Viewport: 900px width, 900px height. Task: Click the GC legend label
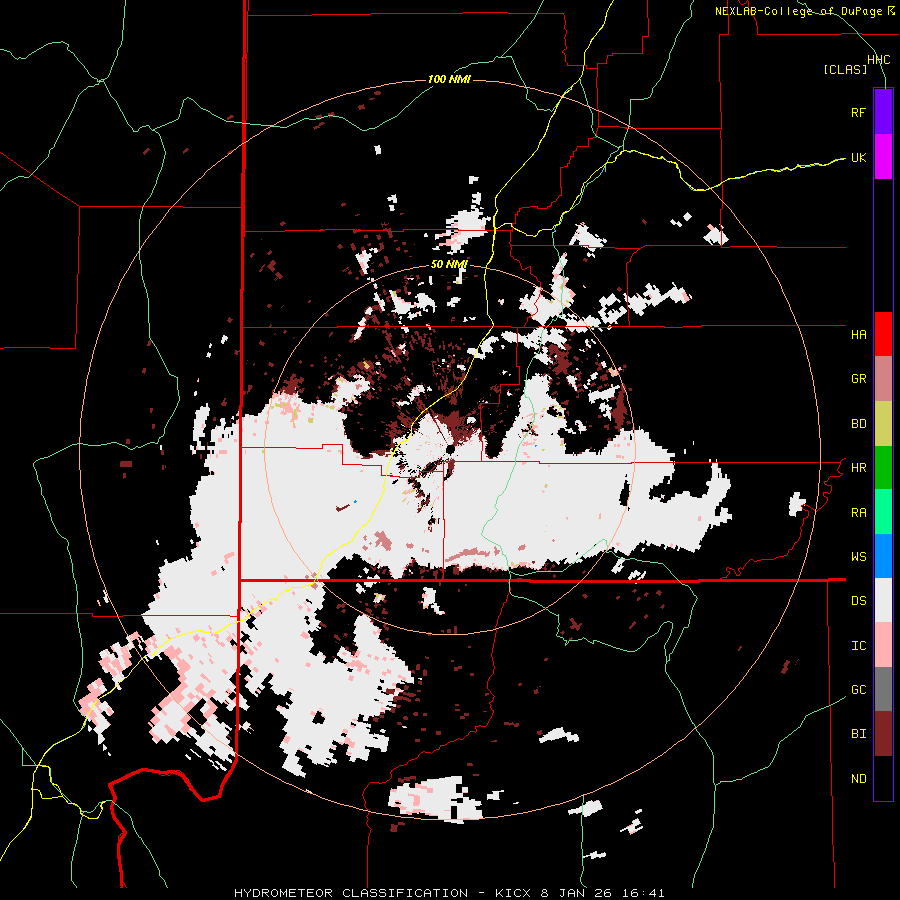tap(858, 690)
